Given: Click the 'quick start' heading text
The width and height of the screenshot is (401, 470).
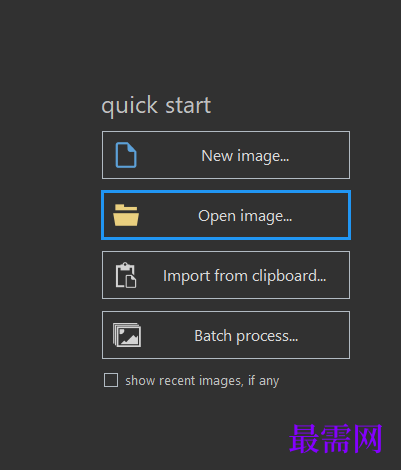Looking at the screenshot, I should click(x=156, y=106).
